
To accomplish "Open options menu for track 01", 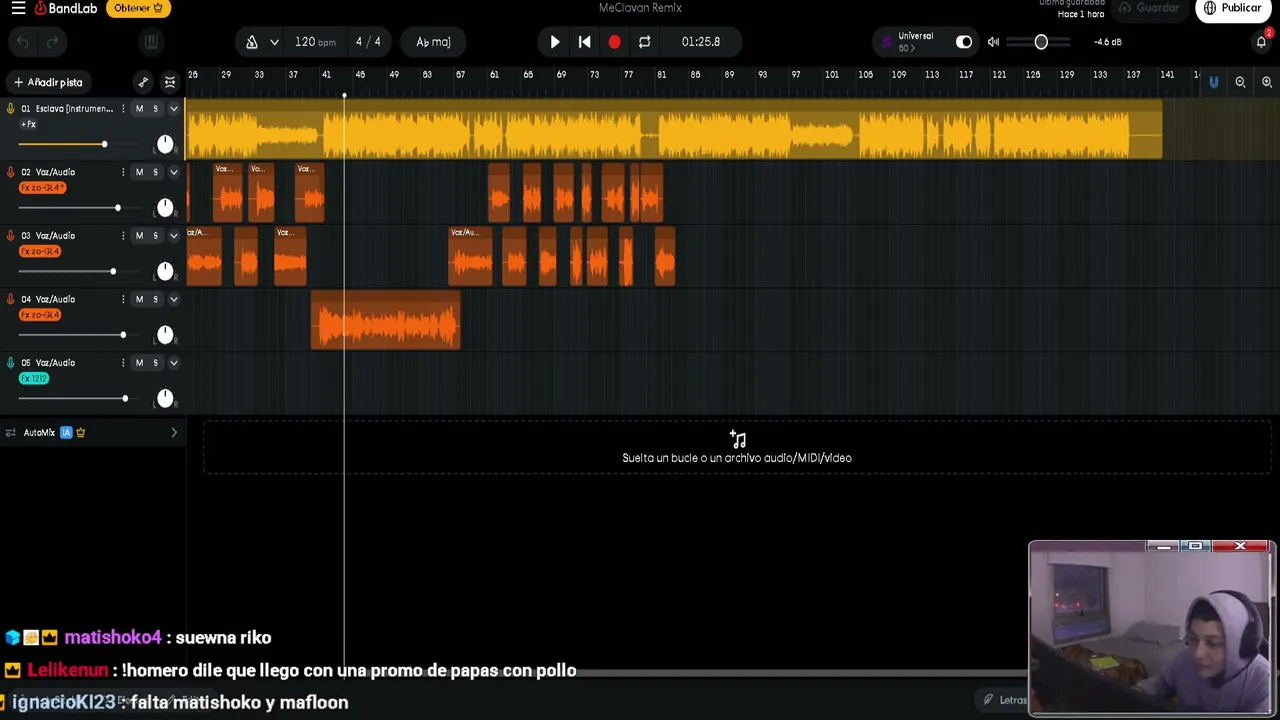I will coord(123,109).
